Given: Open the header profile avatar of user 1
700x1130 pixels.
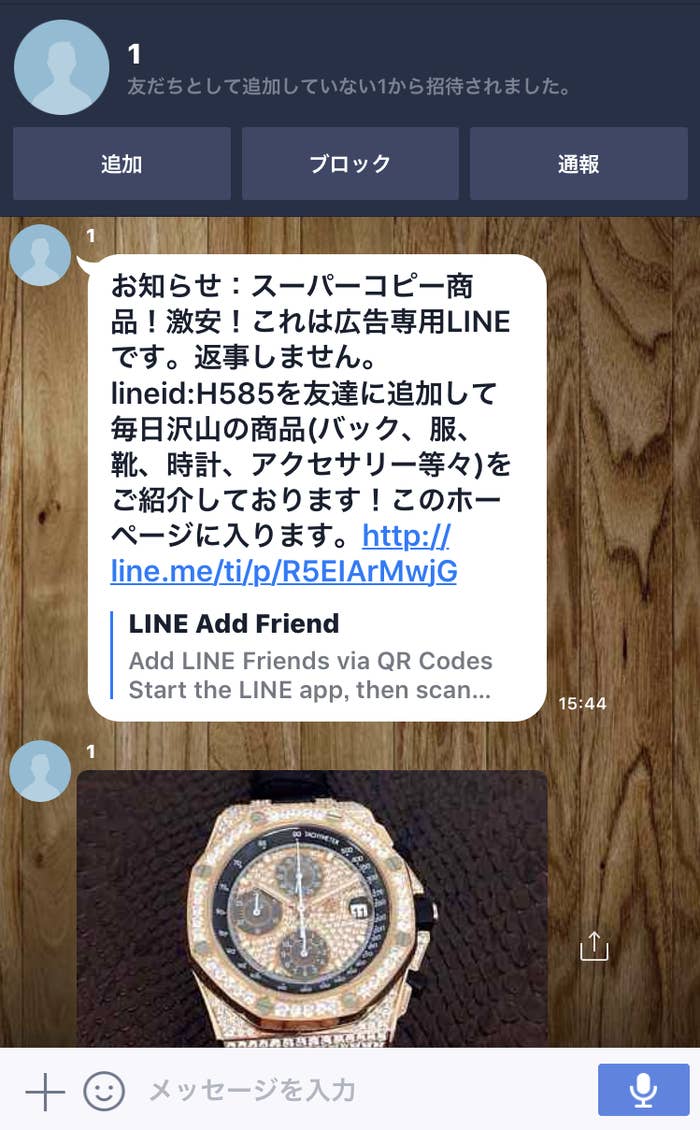Looking at the screenshot, I should (61, 68).
